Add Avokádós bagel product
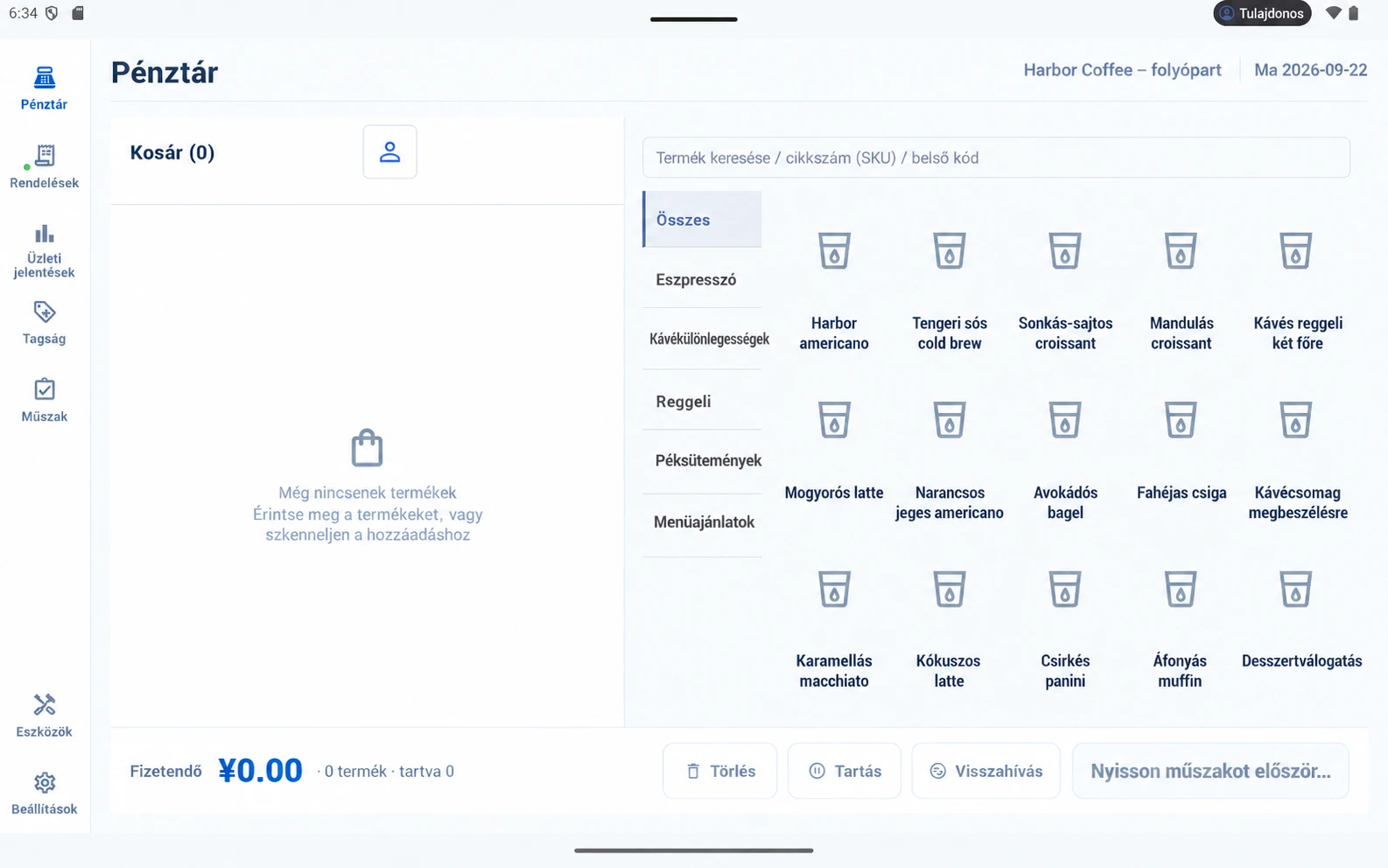This screenshot has width=1388, height=868. pyautogui.click(x=1065, y=459)
